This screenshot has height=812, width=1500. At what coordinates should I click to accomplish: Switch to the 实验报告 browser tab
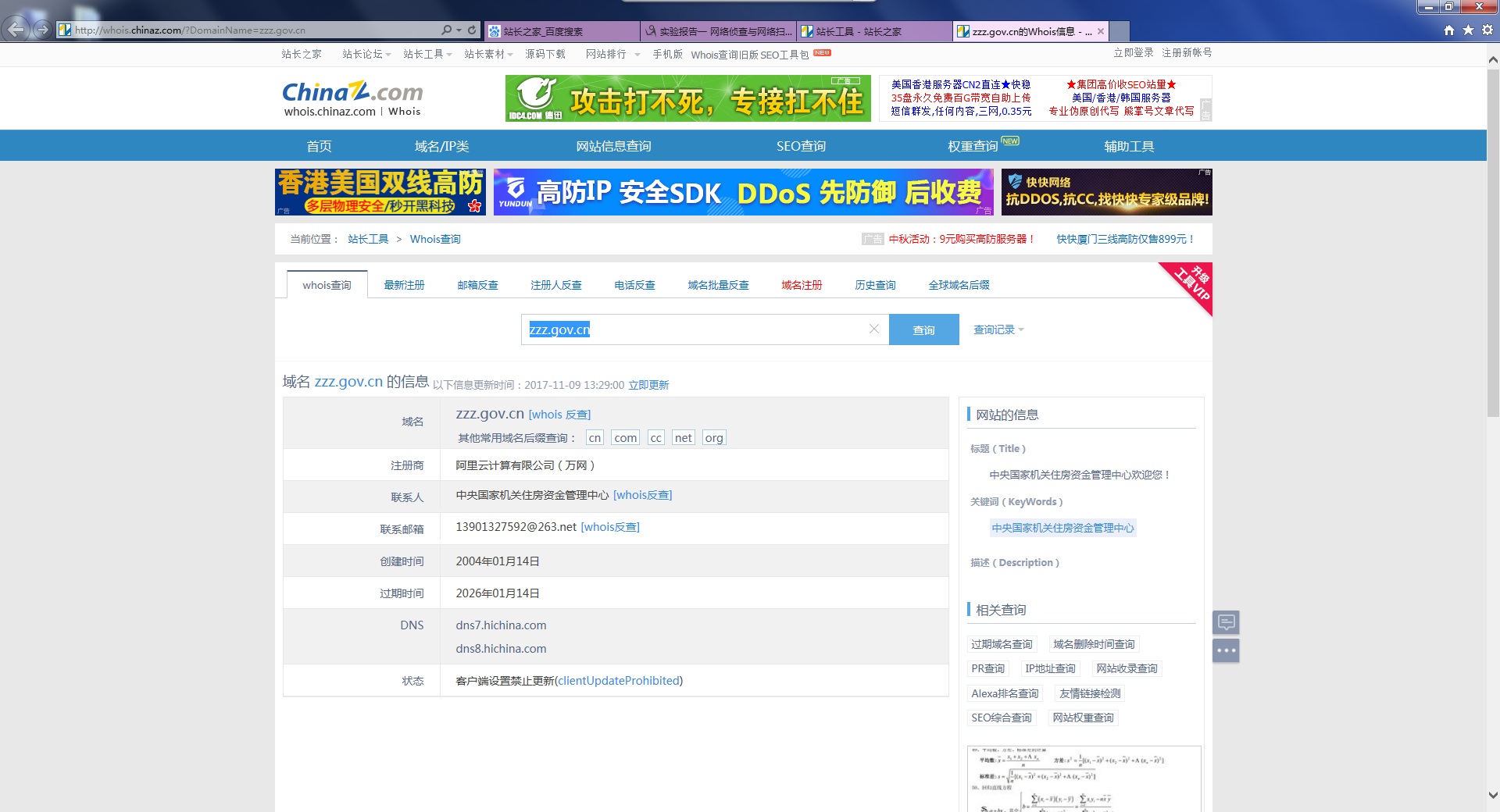(x=718, y=31)
